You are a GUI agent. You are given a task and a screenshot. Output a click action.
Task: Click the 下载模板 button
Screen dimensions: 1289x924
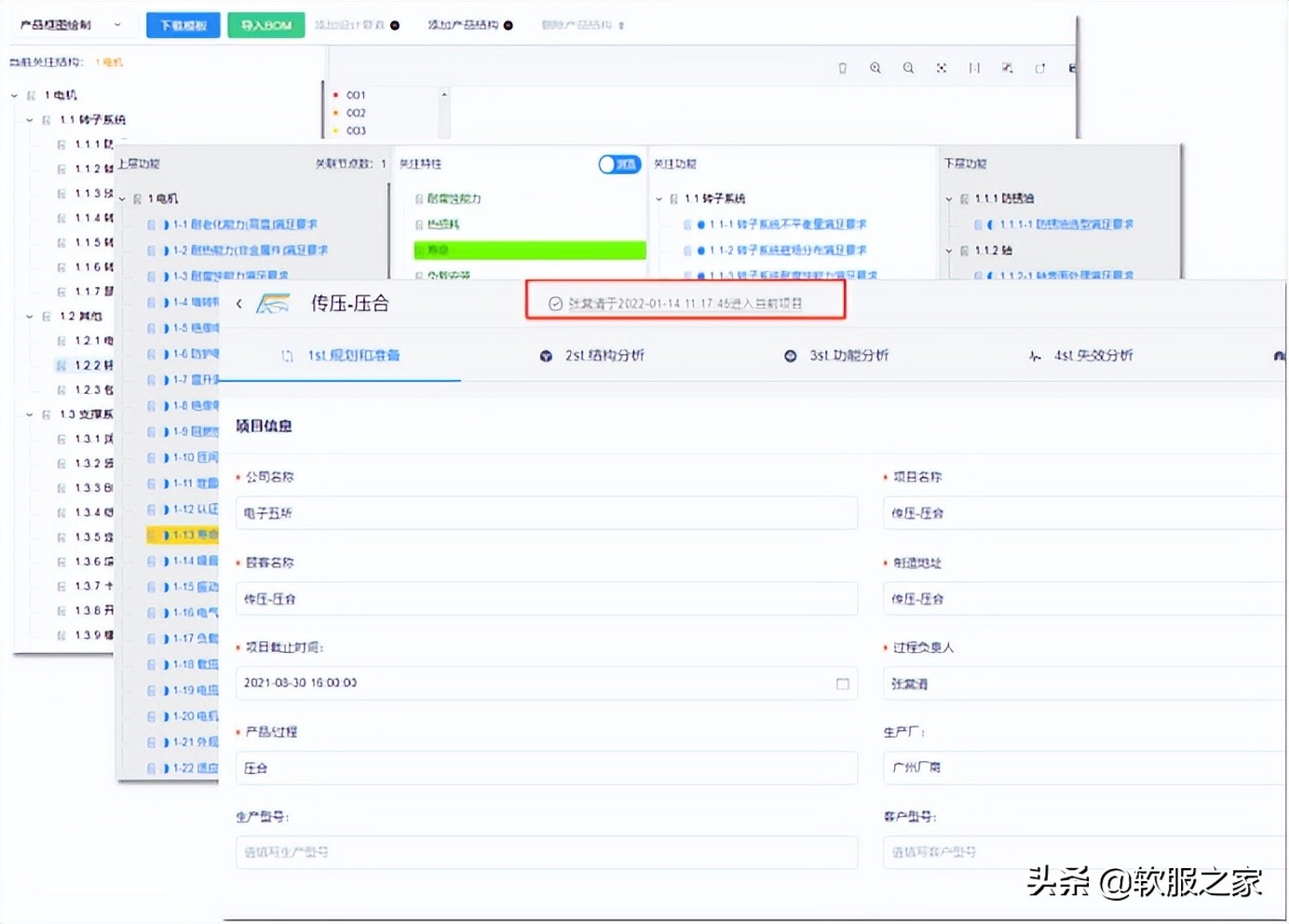[x=183, y=24]
